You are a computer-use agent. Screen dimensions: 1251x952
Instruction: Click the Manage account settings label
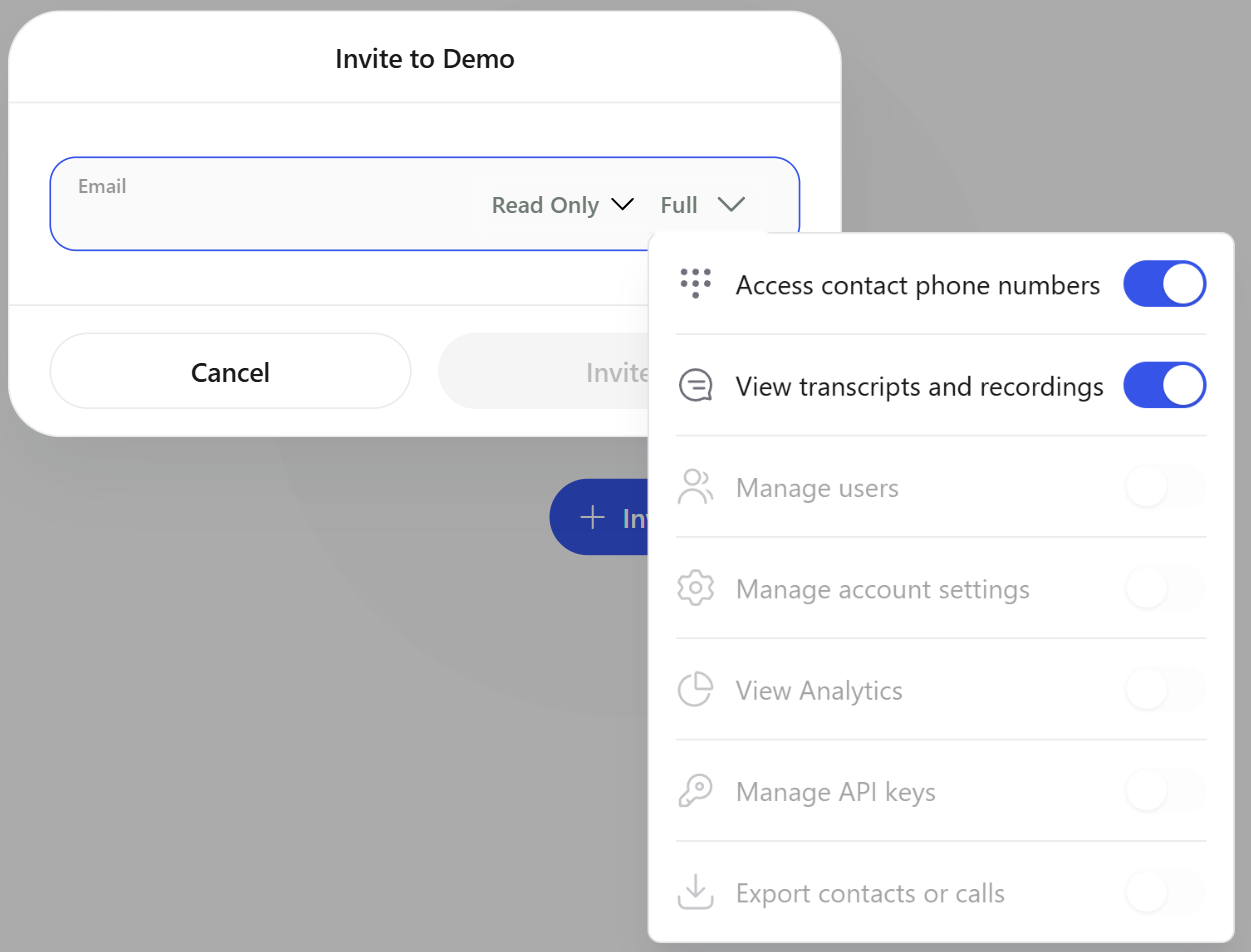883,589
